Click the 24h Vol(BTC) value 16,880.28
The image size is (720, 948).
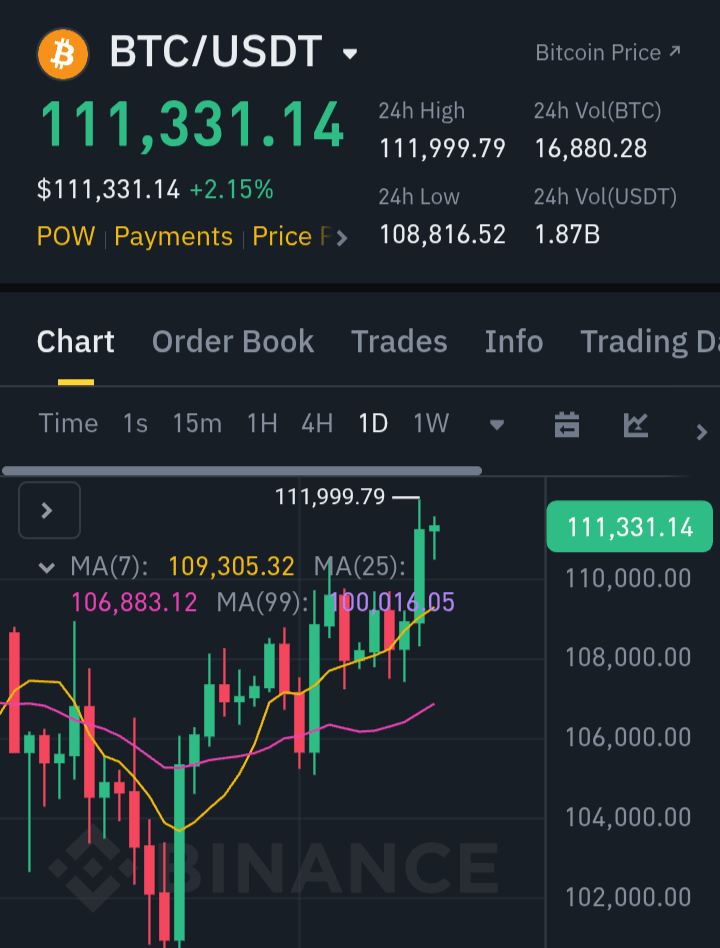591,149
